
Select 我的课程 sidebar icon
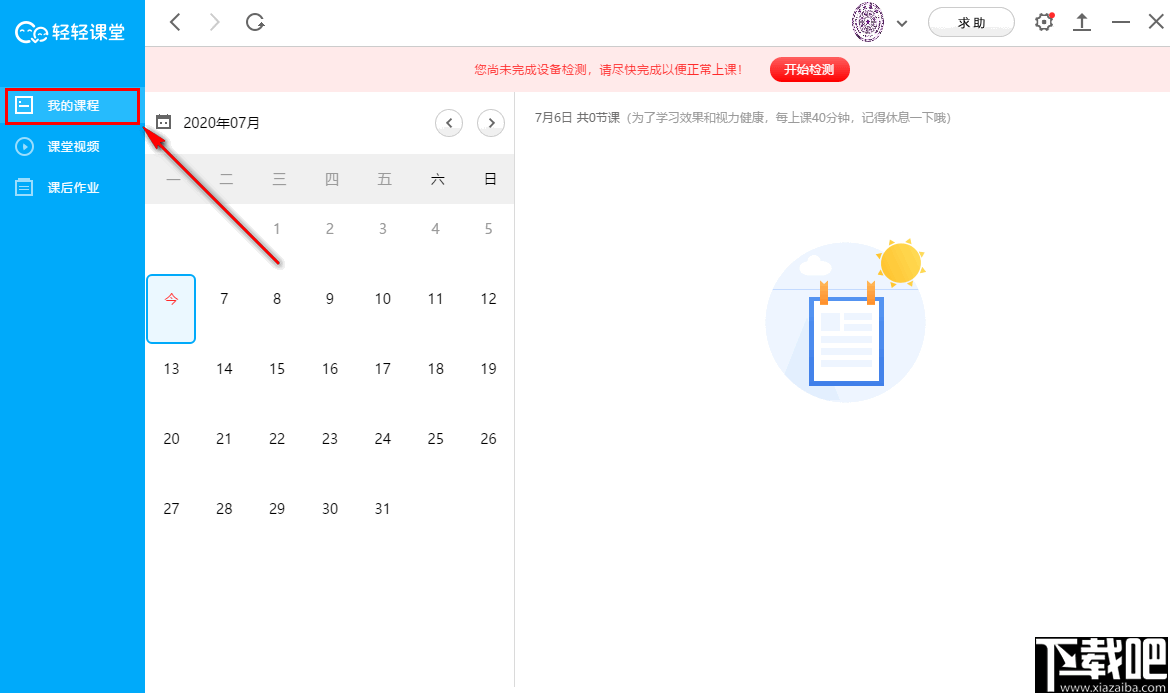22,105
